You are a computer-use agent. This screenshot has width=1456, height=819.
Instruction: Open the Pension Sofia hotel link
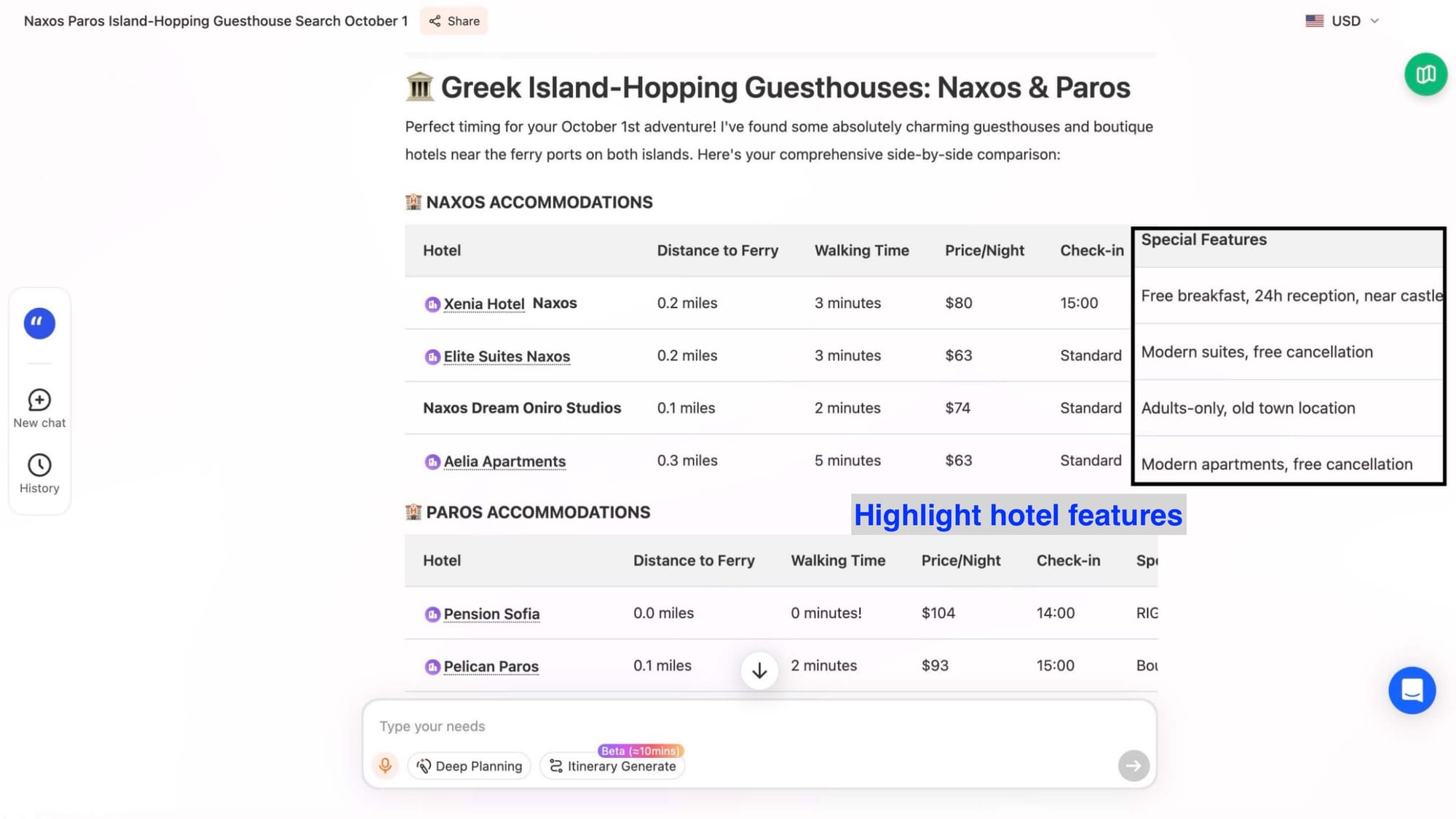coord(491,614)
